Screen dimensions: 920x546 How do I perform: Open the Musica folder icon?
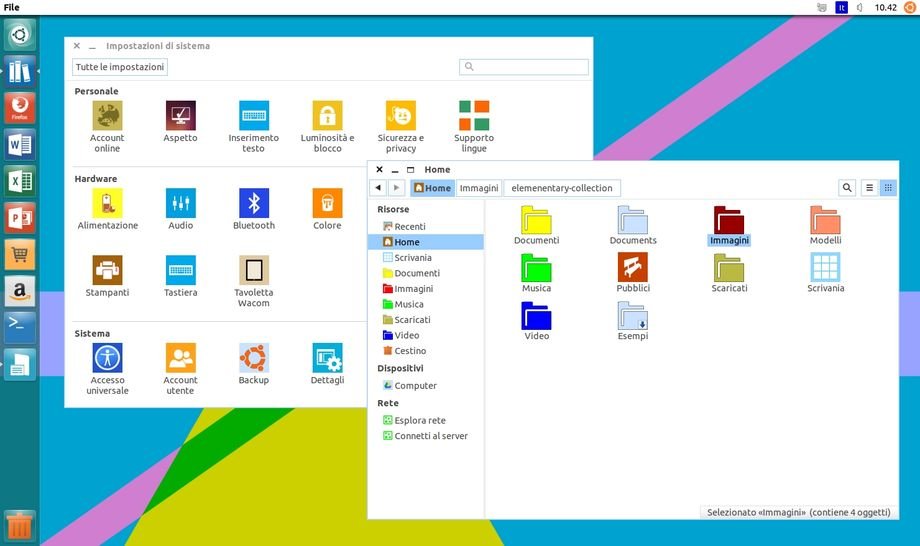[x=536, y=269]
